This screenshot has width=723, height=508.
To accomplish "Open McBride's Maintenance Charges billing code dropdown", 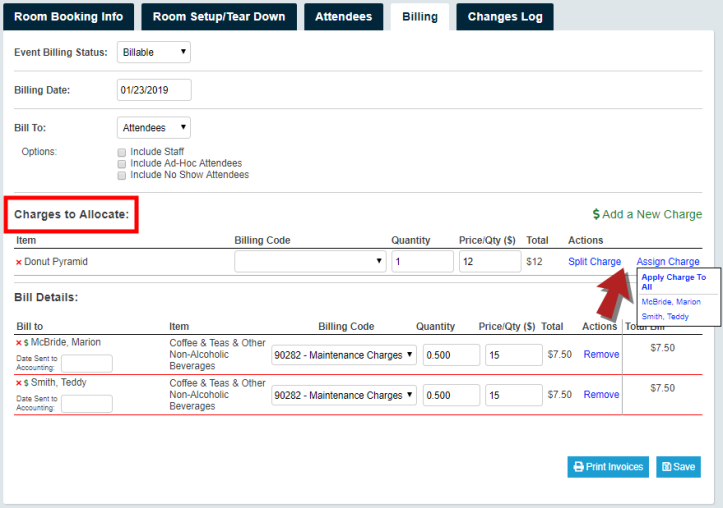I will point(344,355).
